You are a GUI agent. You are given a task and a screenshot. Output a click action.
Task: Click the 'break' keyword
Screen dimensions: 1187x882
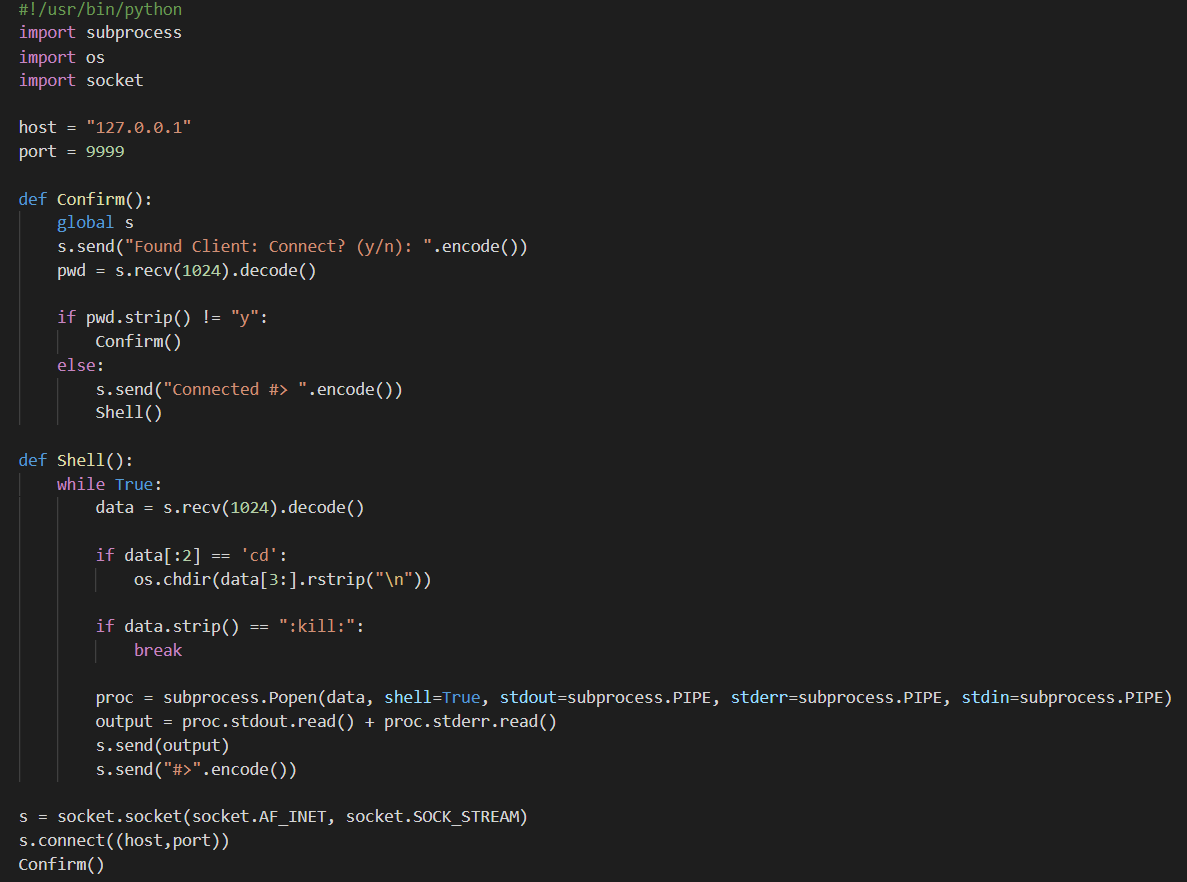click(158, 650)
